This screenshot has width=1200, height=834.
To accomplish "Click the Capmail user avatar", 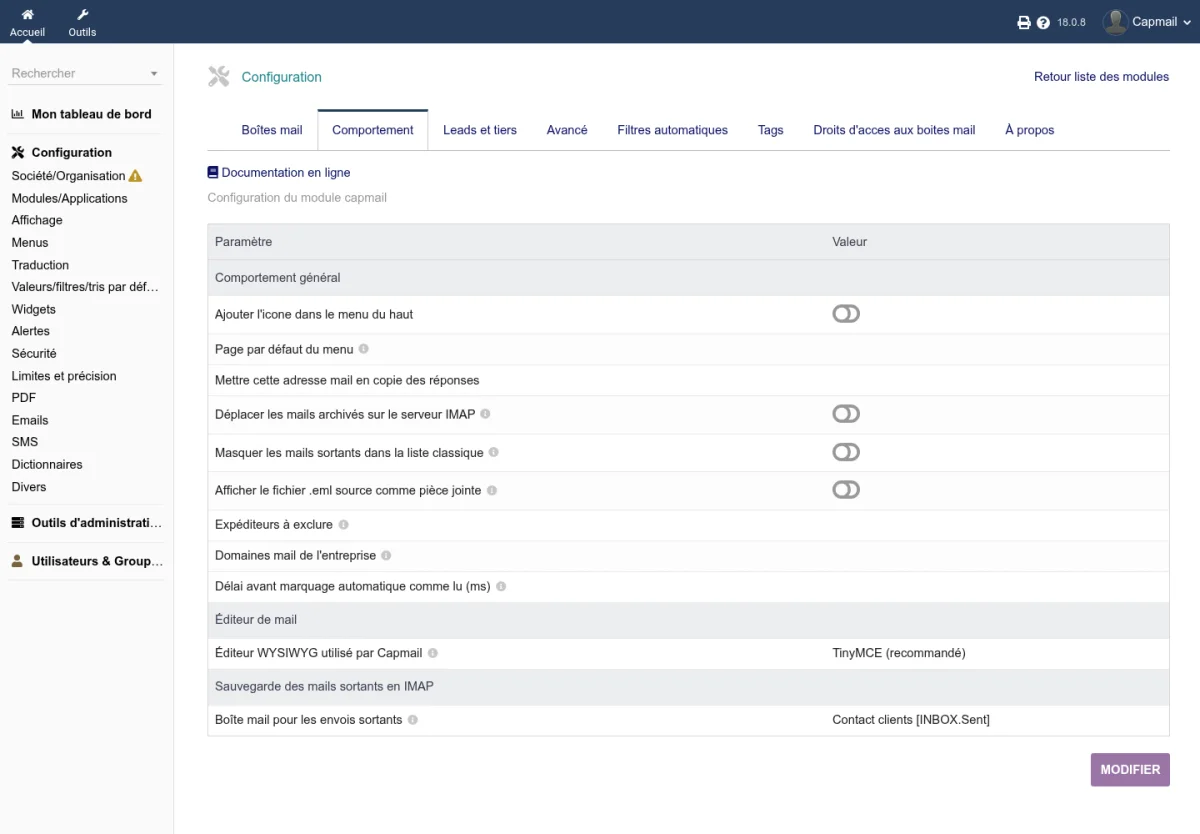I will pos(1115,22).
